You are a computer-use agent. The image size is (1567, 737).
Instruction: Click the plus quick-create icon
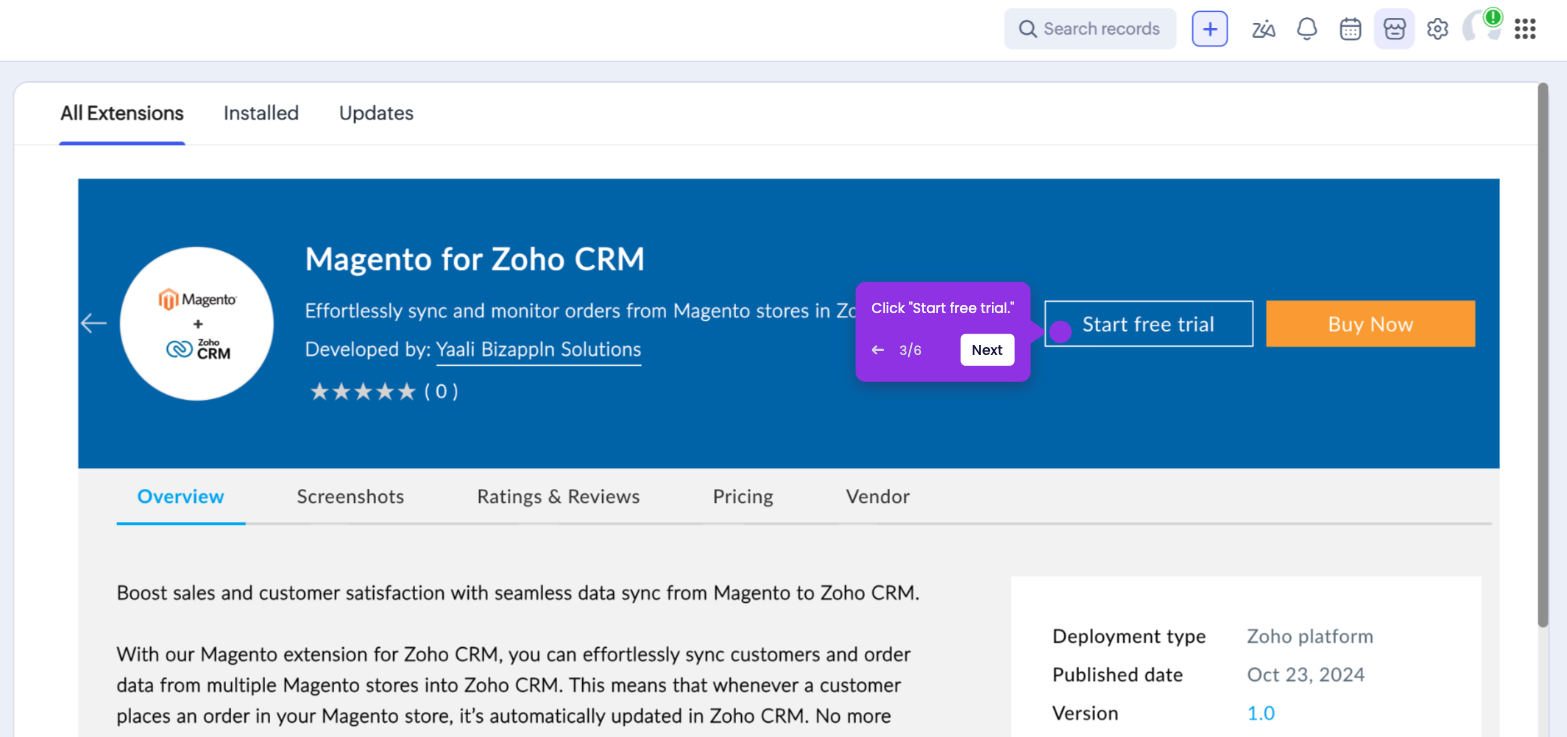coord(1210,29)
